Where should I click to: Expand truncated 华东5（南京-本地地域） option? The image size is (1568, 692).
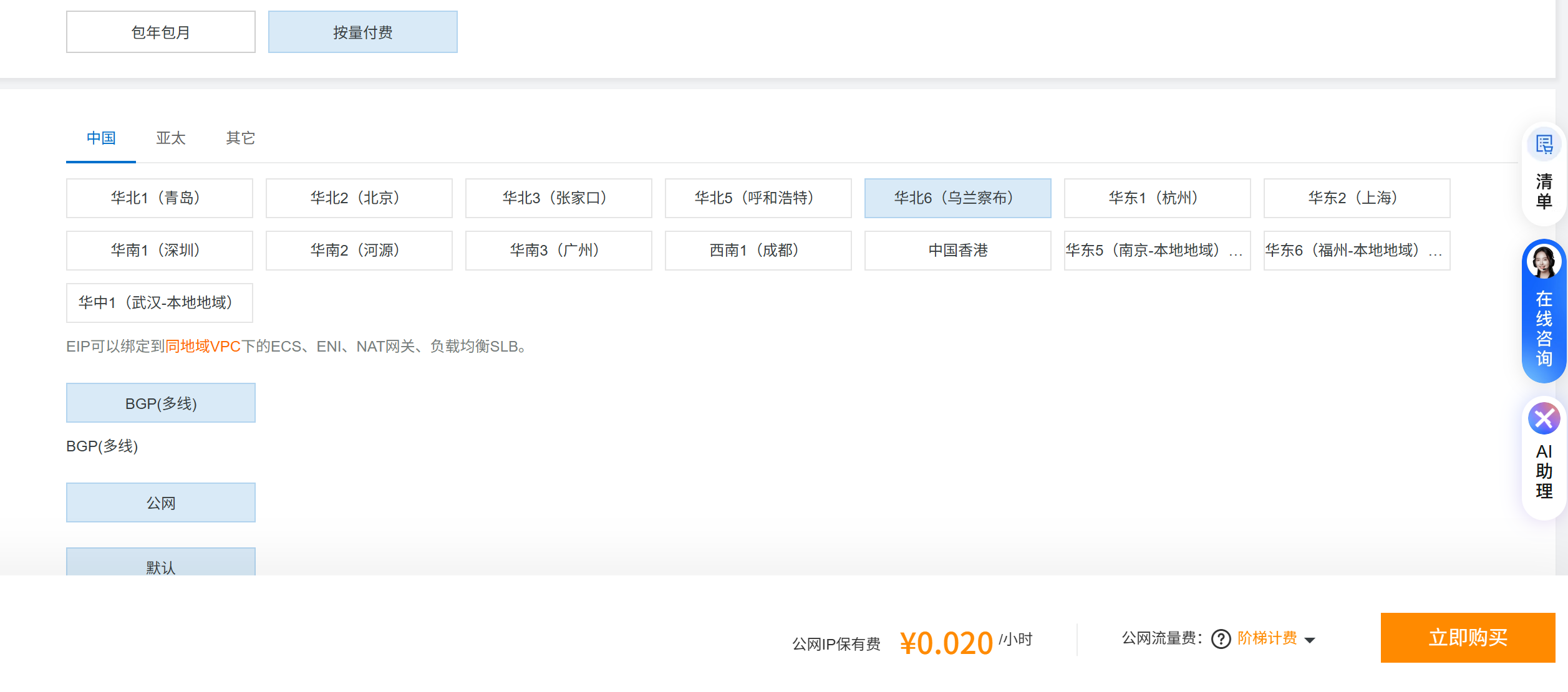1156,251
